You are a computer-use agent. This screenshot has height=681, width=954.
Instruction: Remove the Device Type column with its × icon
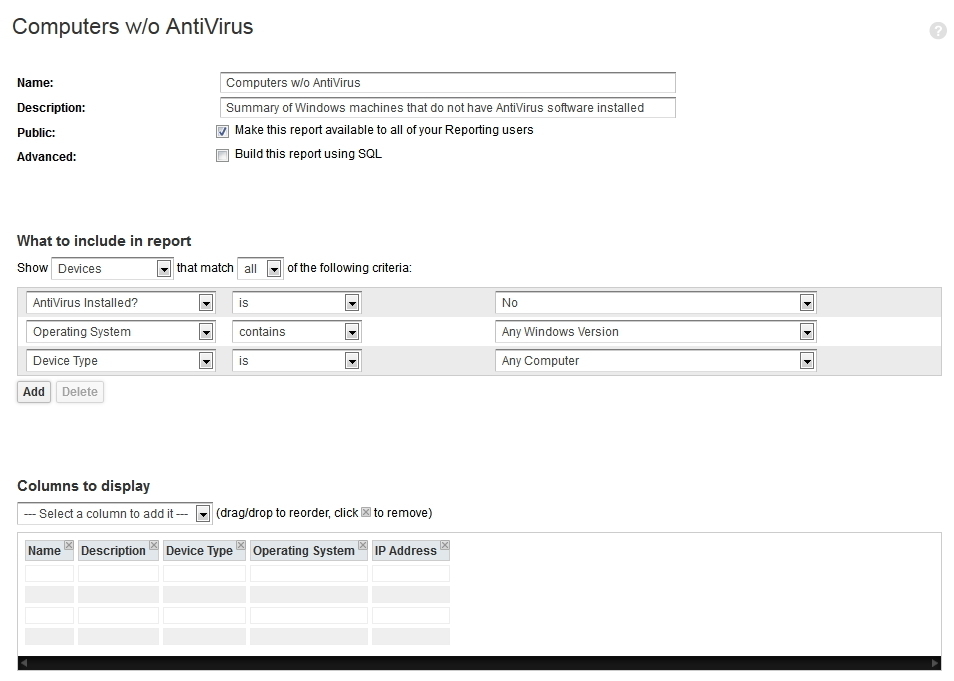240,543
